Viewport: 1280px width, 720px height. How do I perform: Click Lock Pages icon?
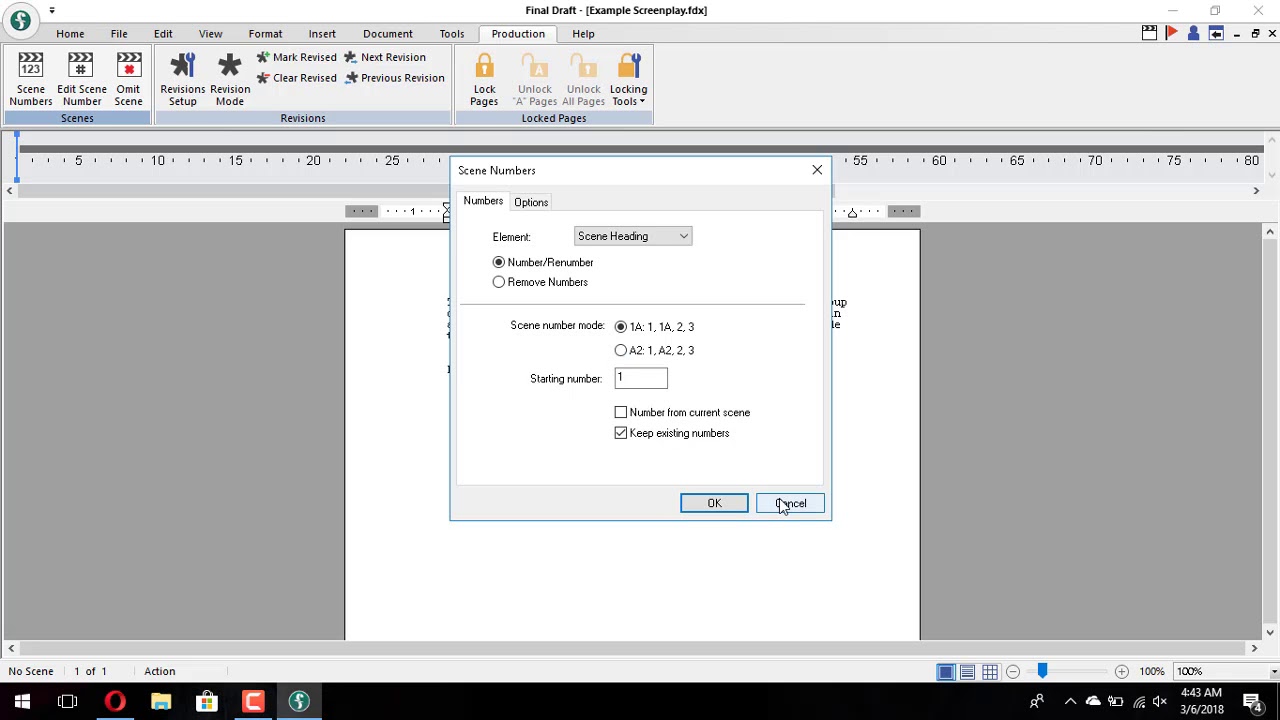point(484,79)
